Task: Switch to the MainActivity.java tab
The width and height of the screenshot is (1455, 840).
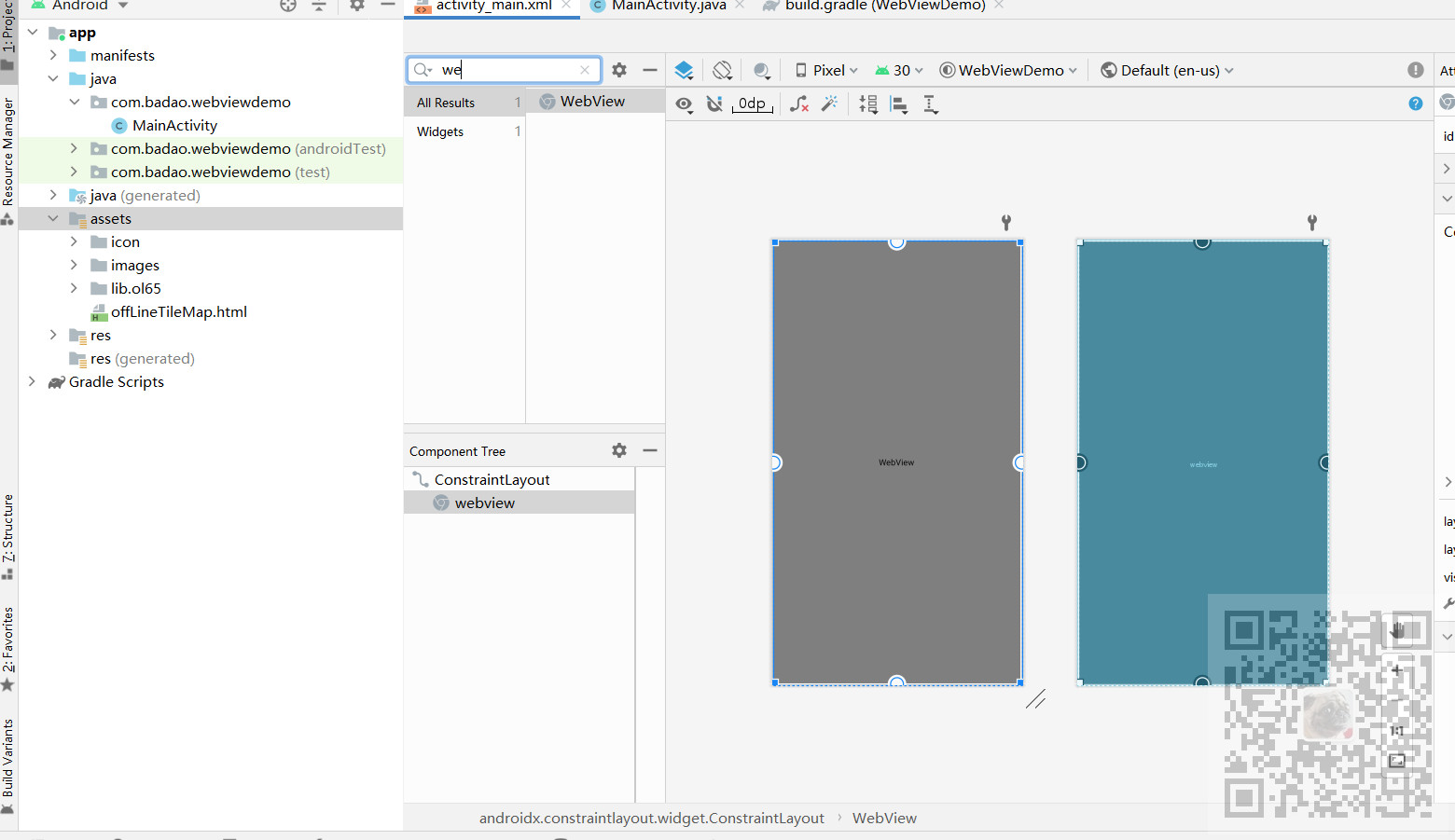Action: 669,6
